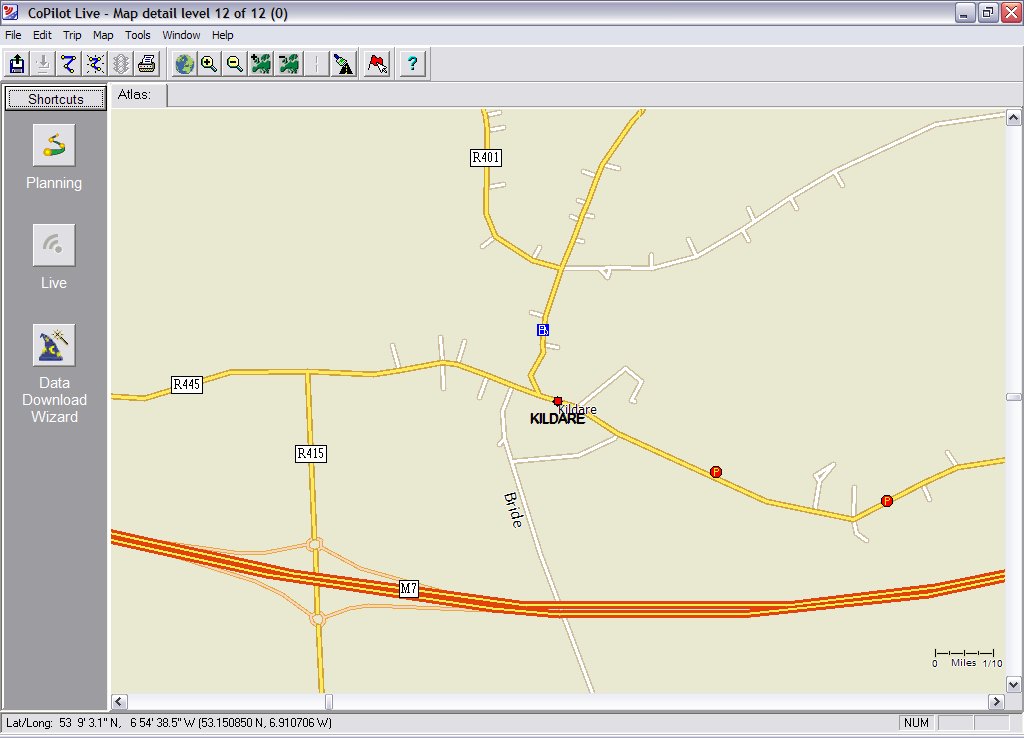Click the Live label text in sidebar
The width and height of the screenshot is (1024, 738).
[x=54, y=283]
